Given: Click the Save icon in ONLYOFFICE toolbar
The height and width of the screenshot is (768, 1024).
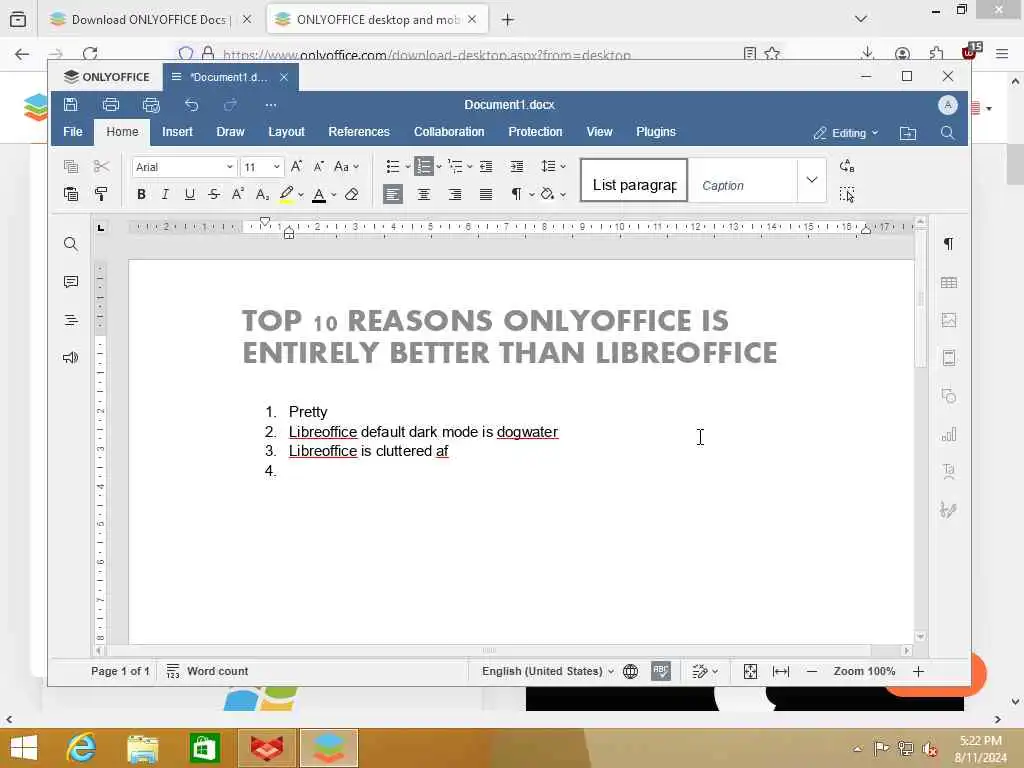Looking at the screenshot, I should [71, 104].
